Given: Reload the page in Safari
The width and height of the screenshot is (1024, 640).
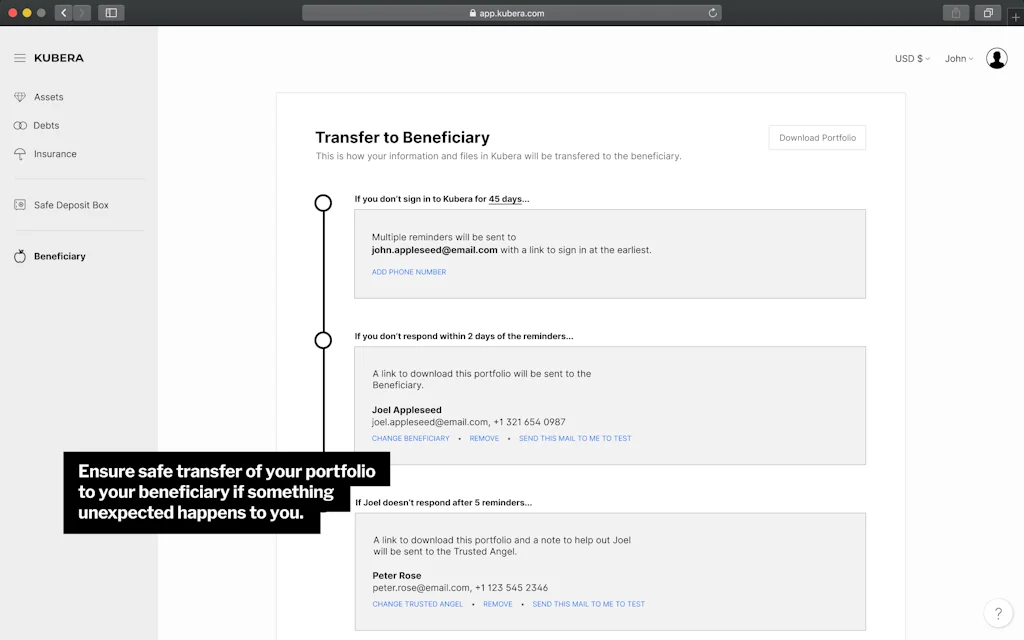Looking at the screenshot, I should (712, 13).
